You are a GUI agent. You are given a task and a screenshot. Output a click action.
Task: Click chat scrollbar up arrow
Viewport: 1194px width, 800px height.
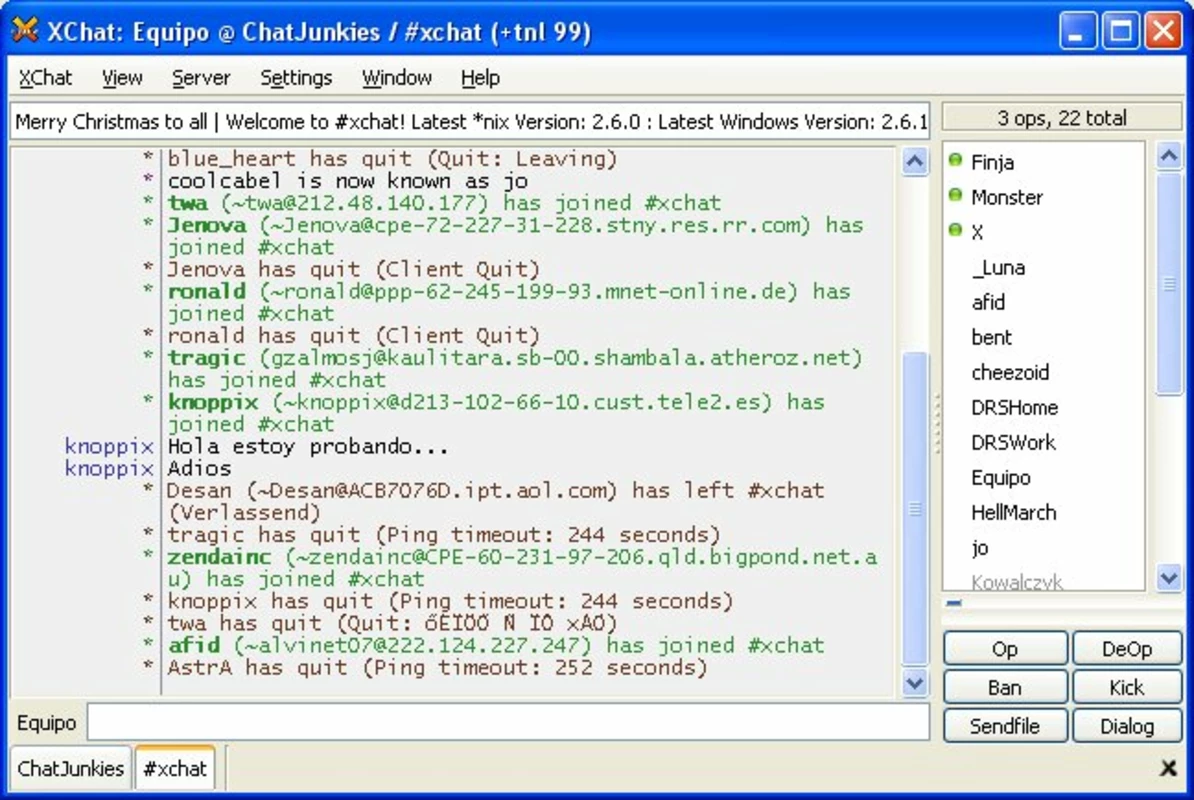pos(914,161)
